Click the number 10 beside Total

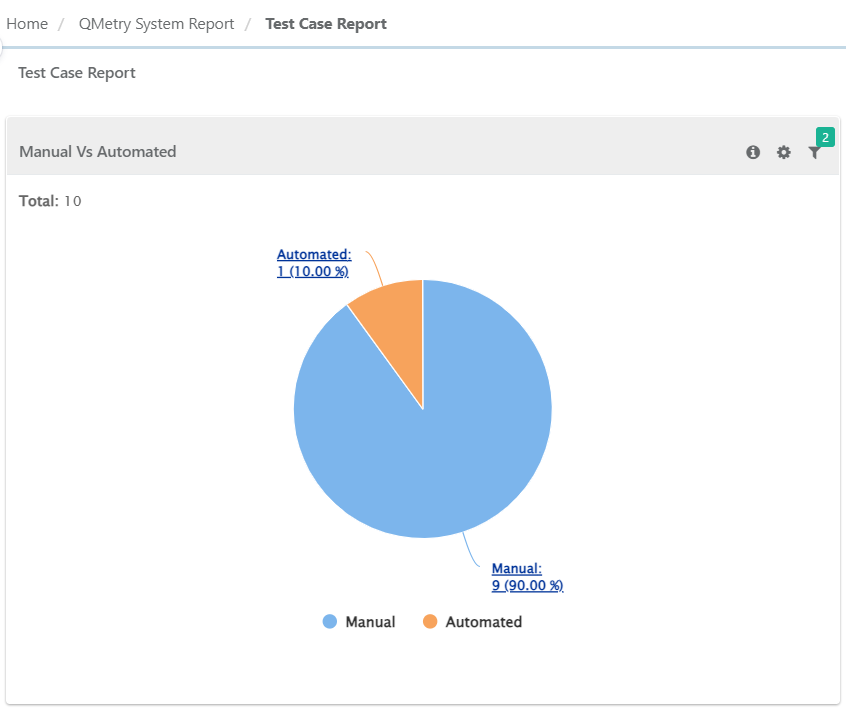[73, 201]
